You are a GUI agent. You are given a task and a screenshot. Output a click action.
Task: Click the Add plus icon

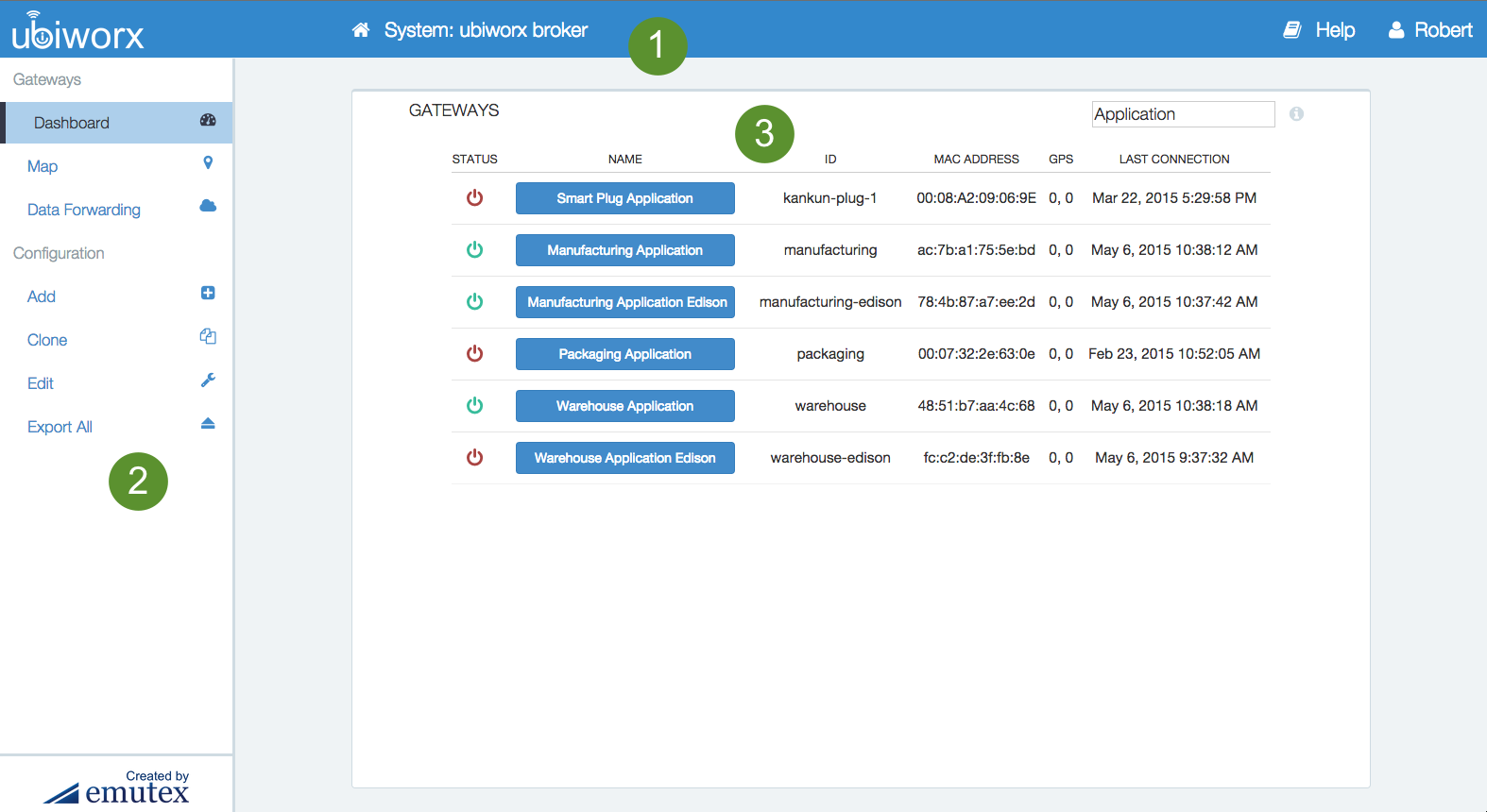pos(208,293)
